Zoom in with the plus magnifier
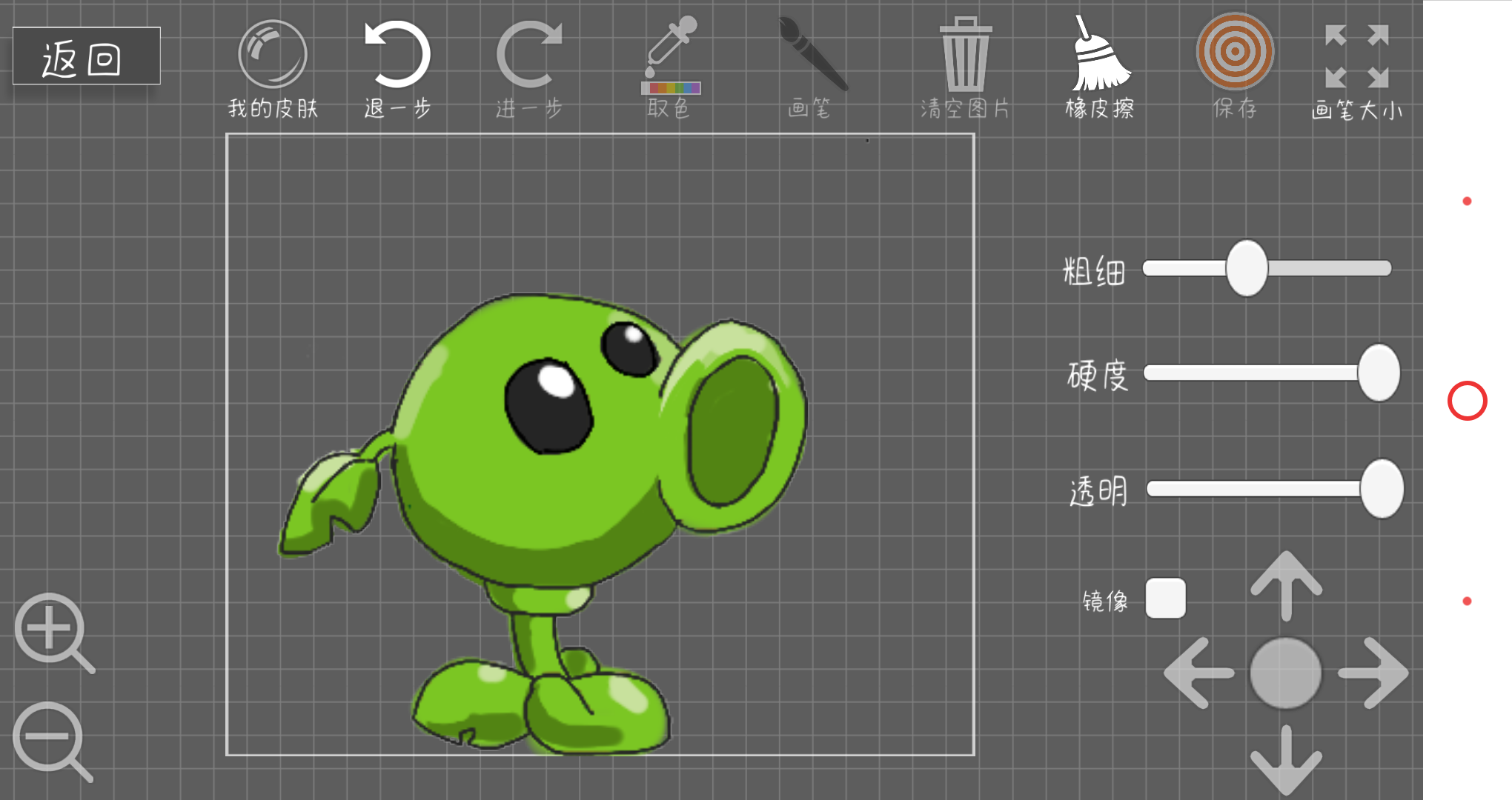 pos(54,633)
